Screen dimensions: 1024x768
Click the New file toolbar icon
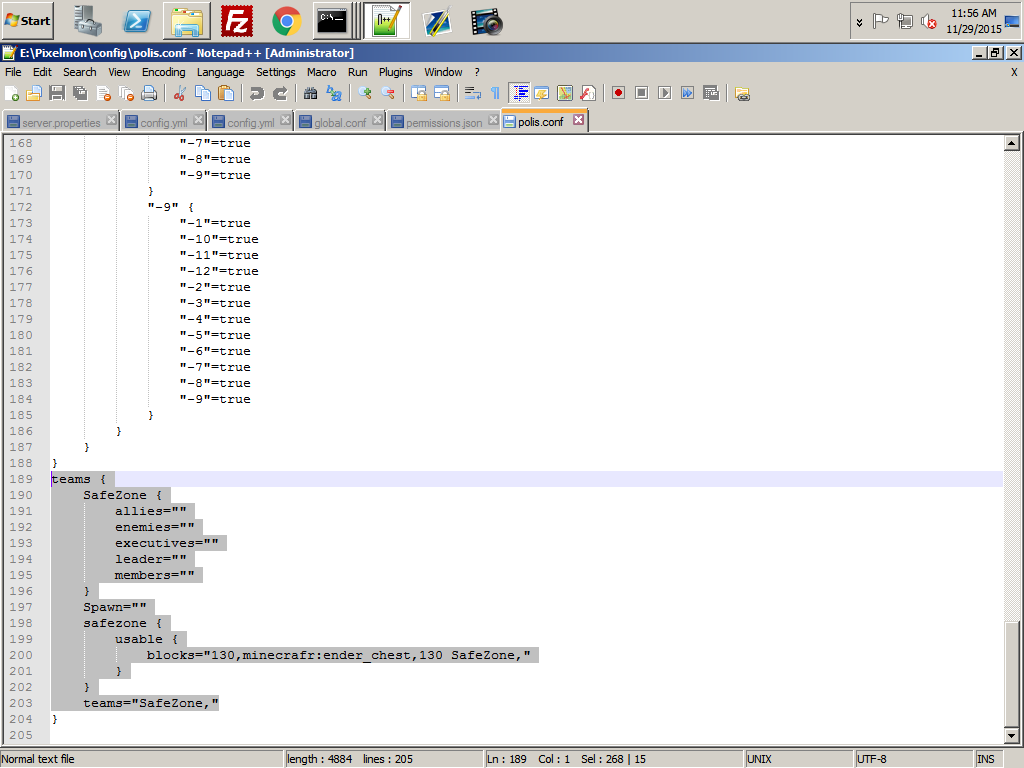[x=12, y=94]
